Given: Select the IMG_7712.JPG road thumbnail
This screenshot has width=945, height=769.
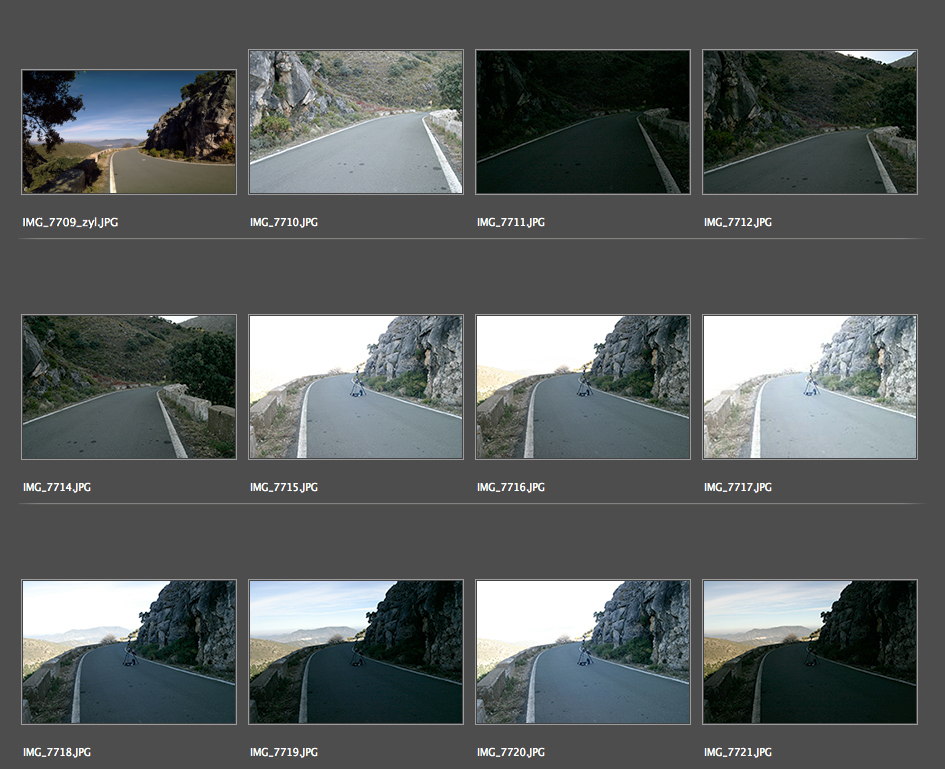Looking at the screenshot, I should pyautogui.click(x=810, y=122).
